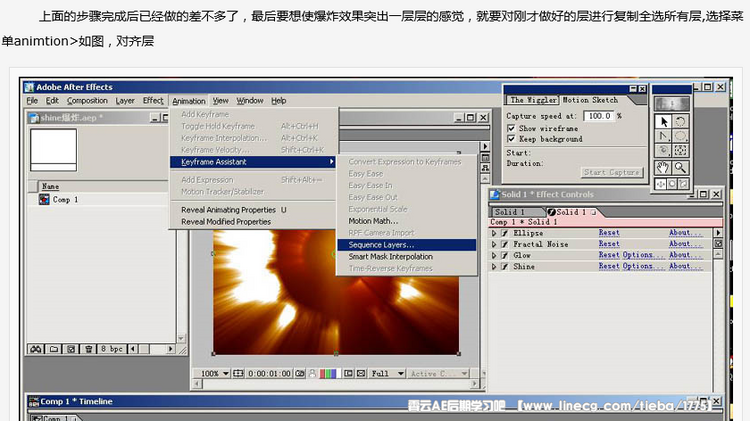Expand the Fractal Noise effect properties
The width and height of the screenshot is (750, 421).
coord(494,244)
